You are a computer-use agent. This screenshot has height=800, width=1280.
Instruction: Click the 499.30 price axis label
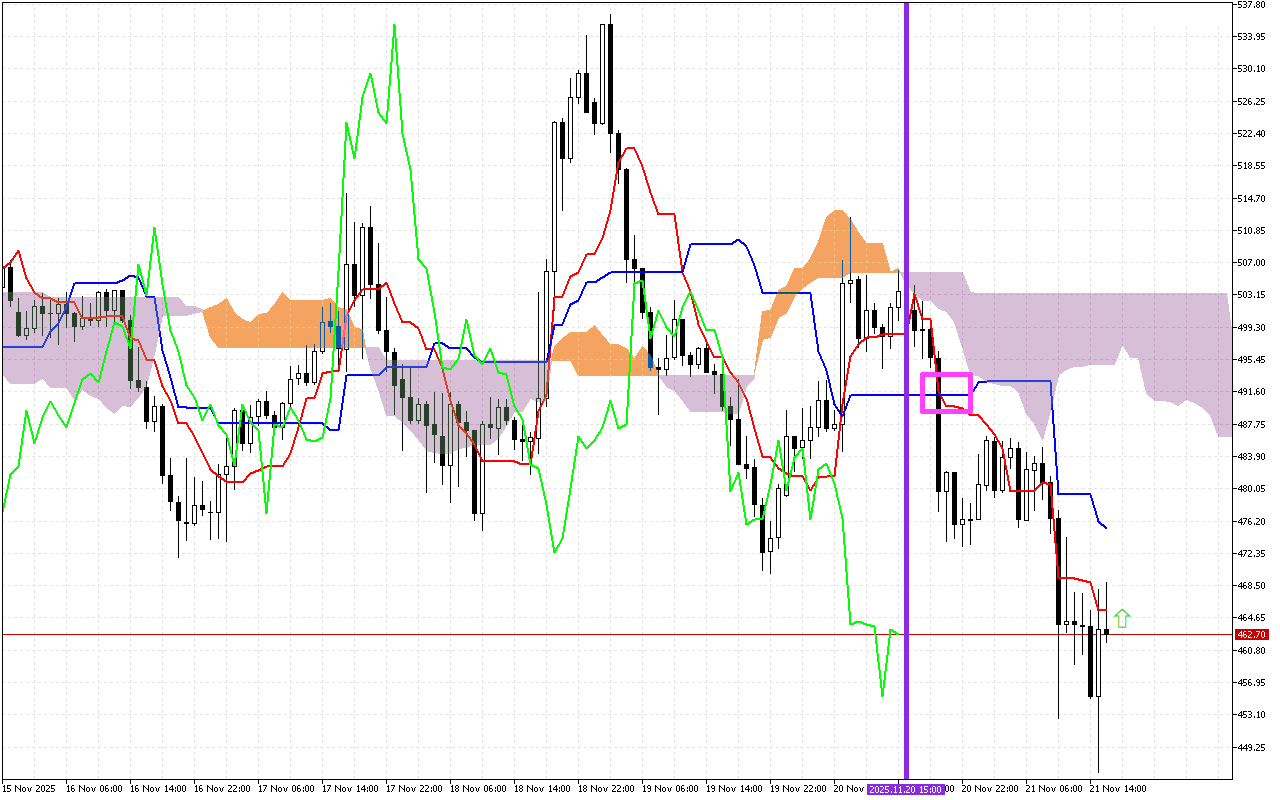point(1251,327)
